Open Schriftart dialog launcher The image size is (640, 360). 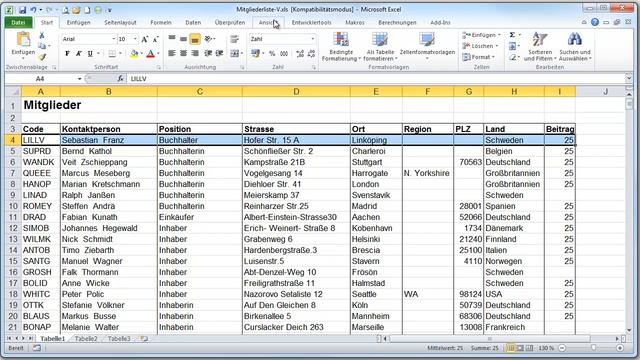[x=159, y=67]
